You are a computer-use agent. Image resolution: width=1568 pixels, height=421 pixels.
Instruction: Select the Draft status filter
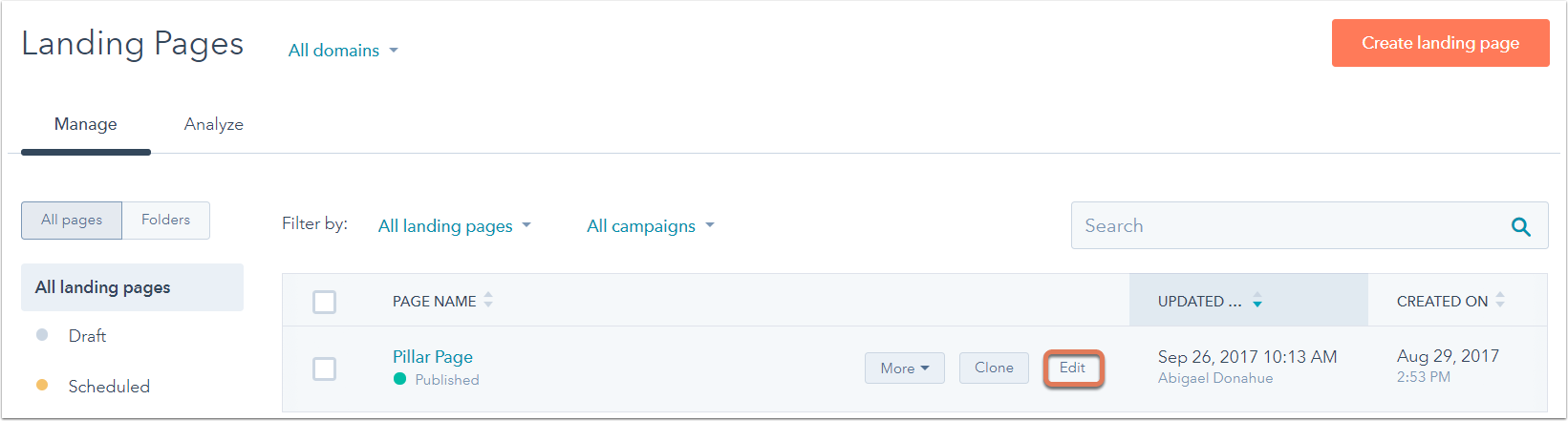[87, 336]
